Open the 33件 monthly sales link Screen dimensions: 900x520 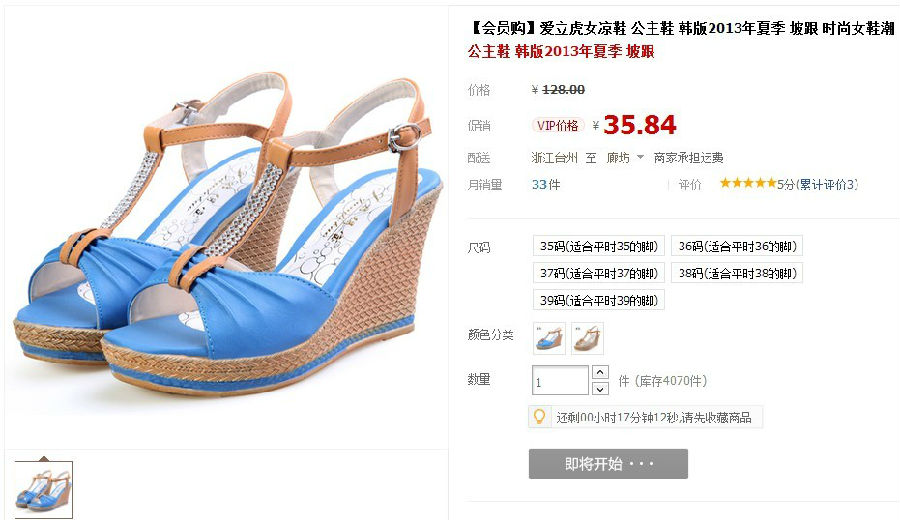click(x=546, y=184)
